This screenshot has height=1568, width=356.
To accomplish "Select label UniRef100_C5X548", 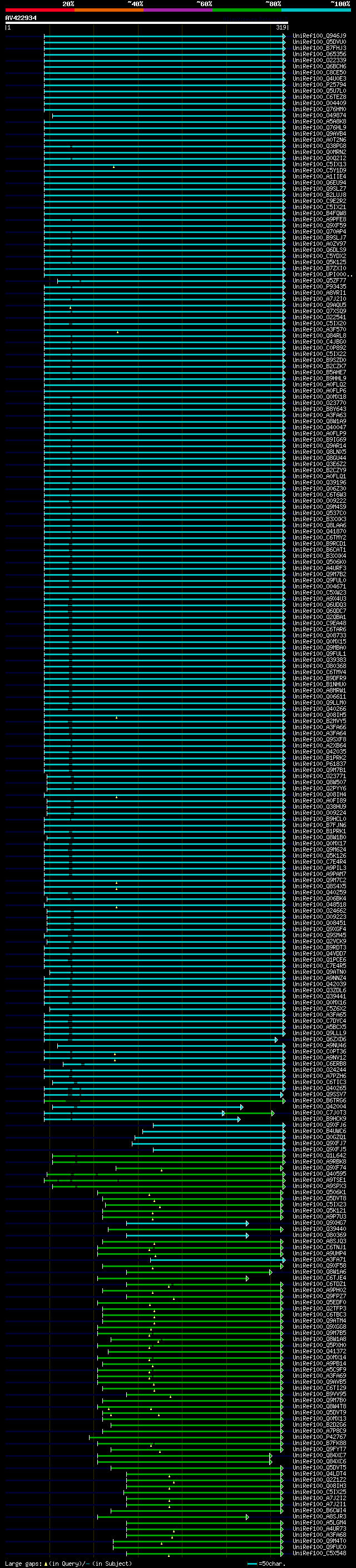I will pos(319,1553).
